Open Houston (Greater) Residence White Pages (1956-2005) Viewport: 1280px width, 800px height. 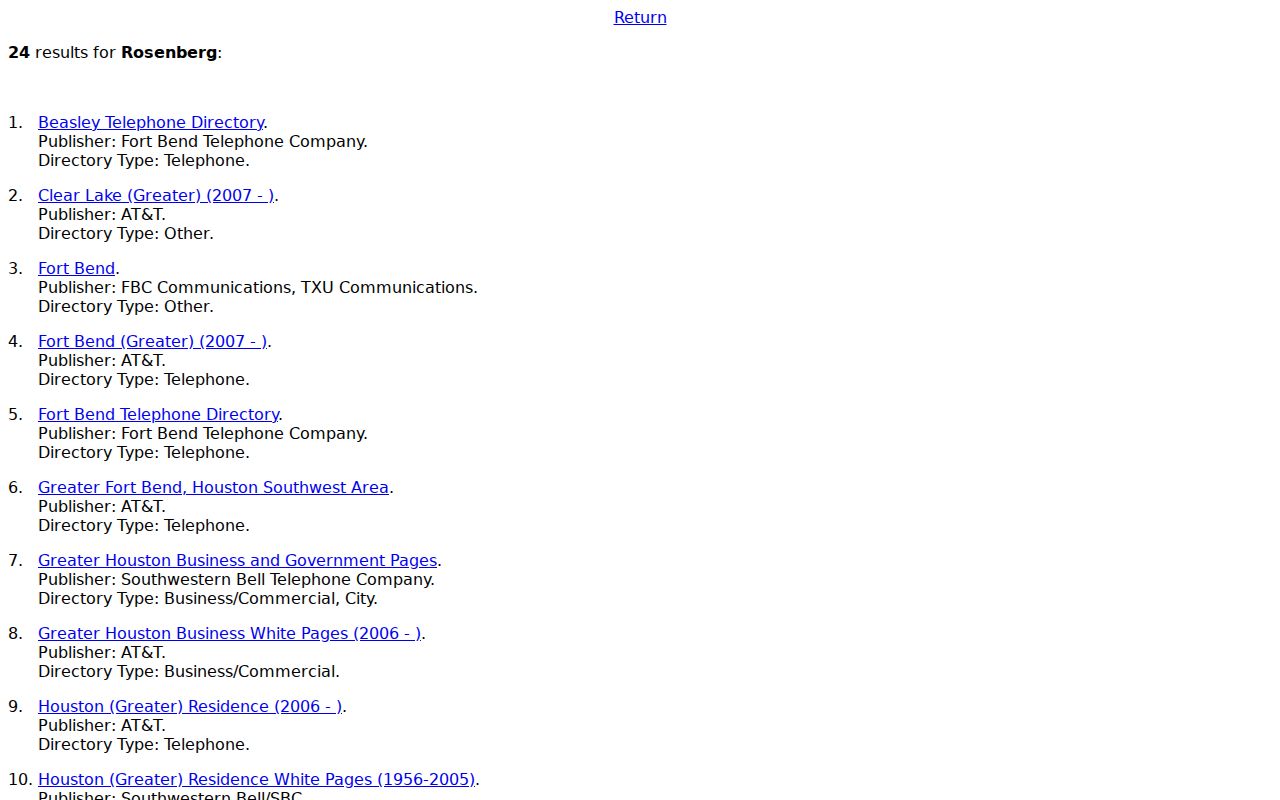[x=256, y=779]
